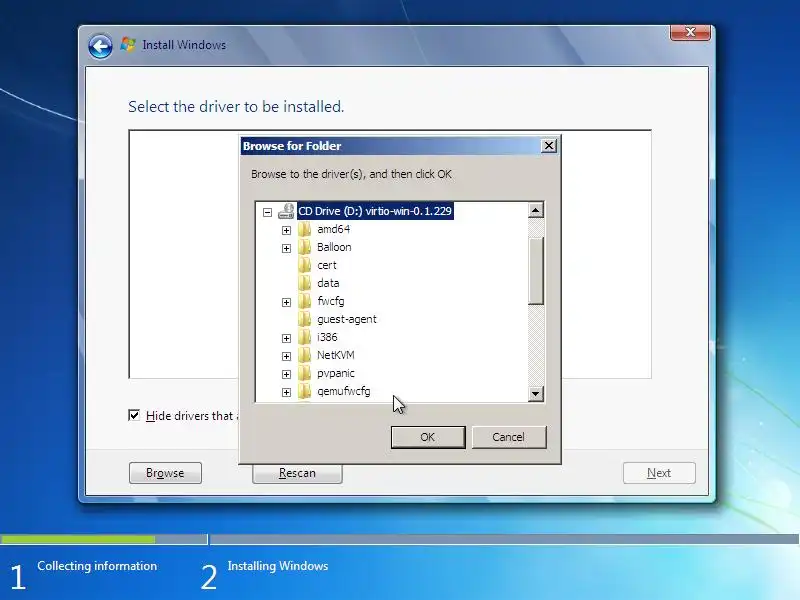Expand the qemufwcfg folder node
This screenshot has height=600, width=800.
(286, 392)
